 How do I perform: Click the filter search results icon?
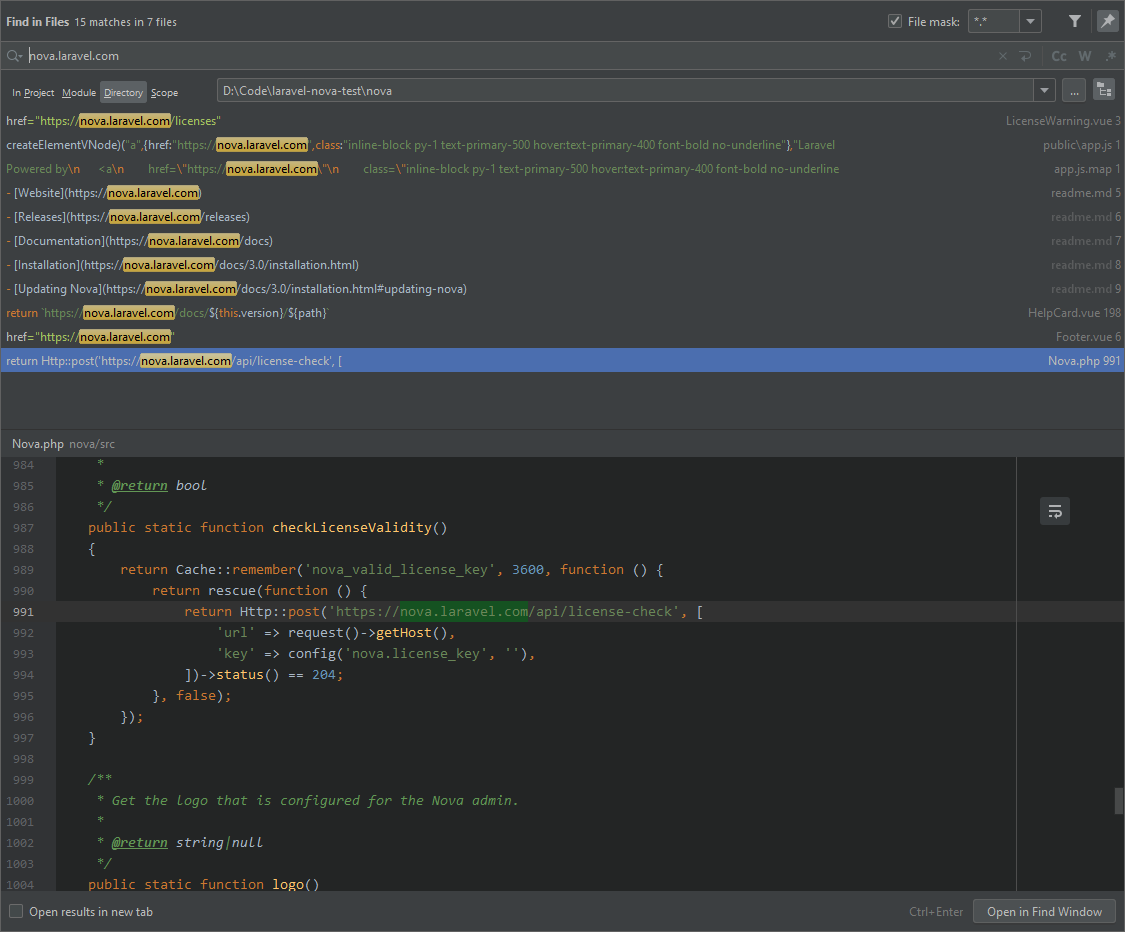point(1075,21)
